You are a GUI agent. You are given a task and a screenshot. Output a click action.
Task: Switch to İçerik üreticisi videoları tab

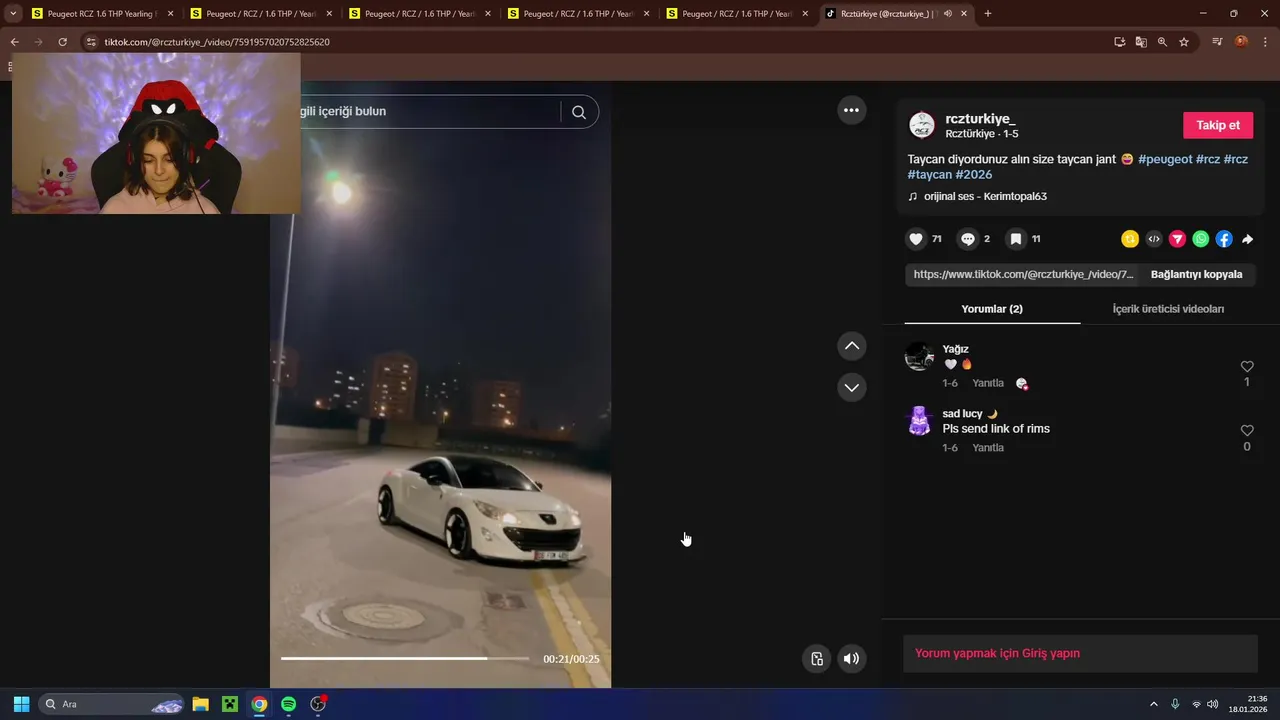pos(1168,309)
